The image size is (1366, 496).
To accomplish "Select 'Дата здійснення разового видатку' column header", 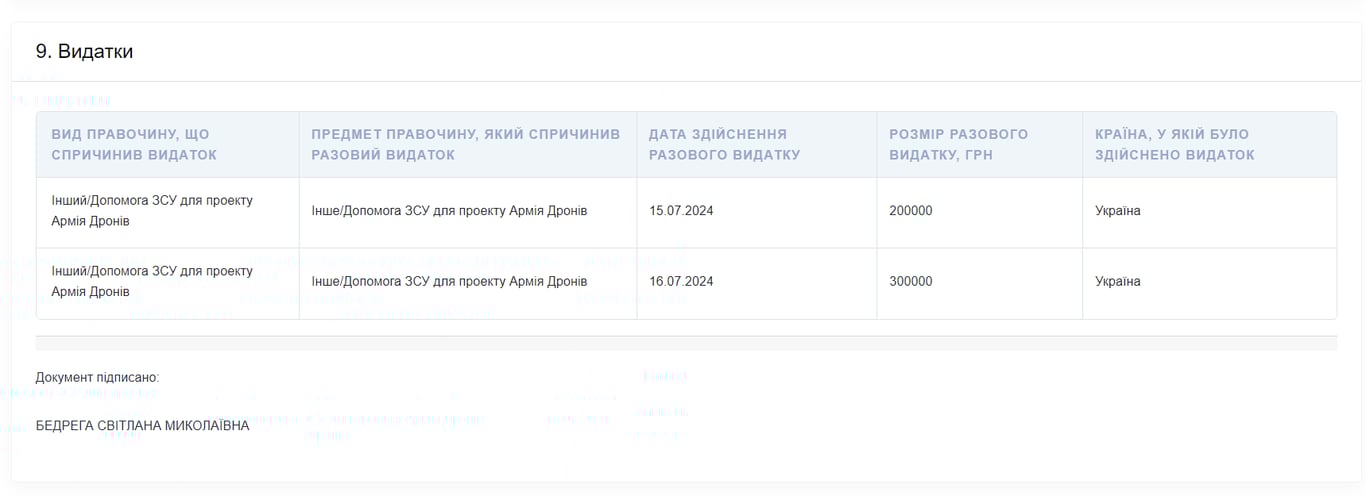I will (x=718, y=145).
